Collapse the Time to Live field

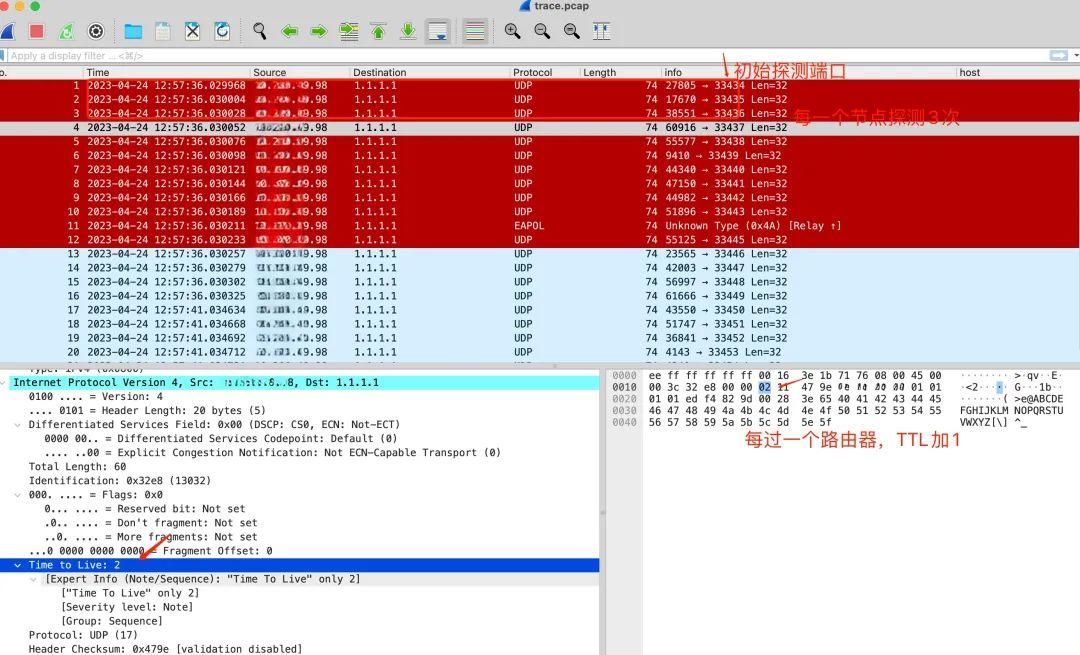point(18,564)
